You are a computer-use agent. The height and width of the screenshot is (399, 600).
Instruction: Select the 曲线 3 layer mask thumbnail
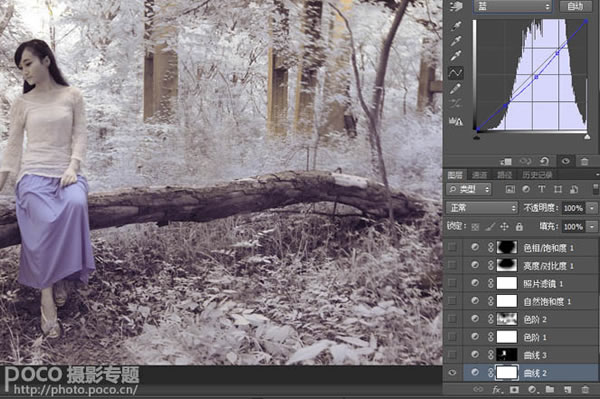(x=507, y=355)
